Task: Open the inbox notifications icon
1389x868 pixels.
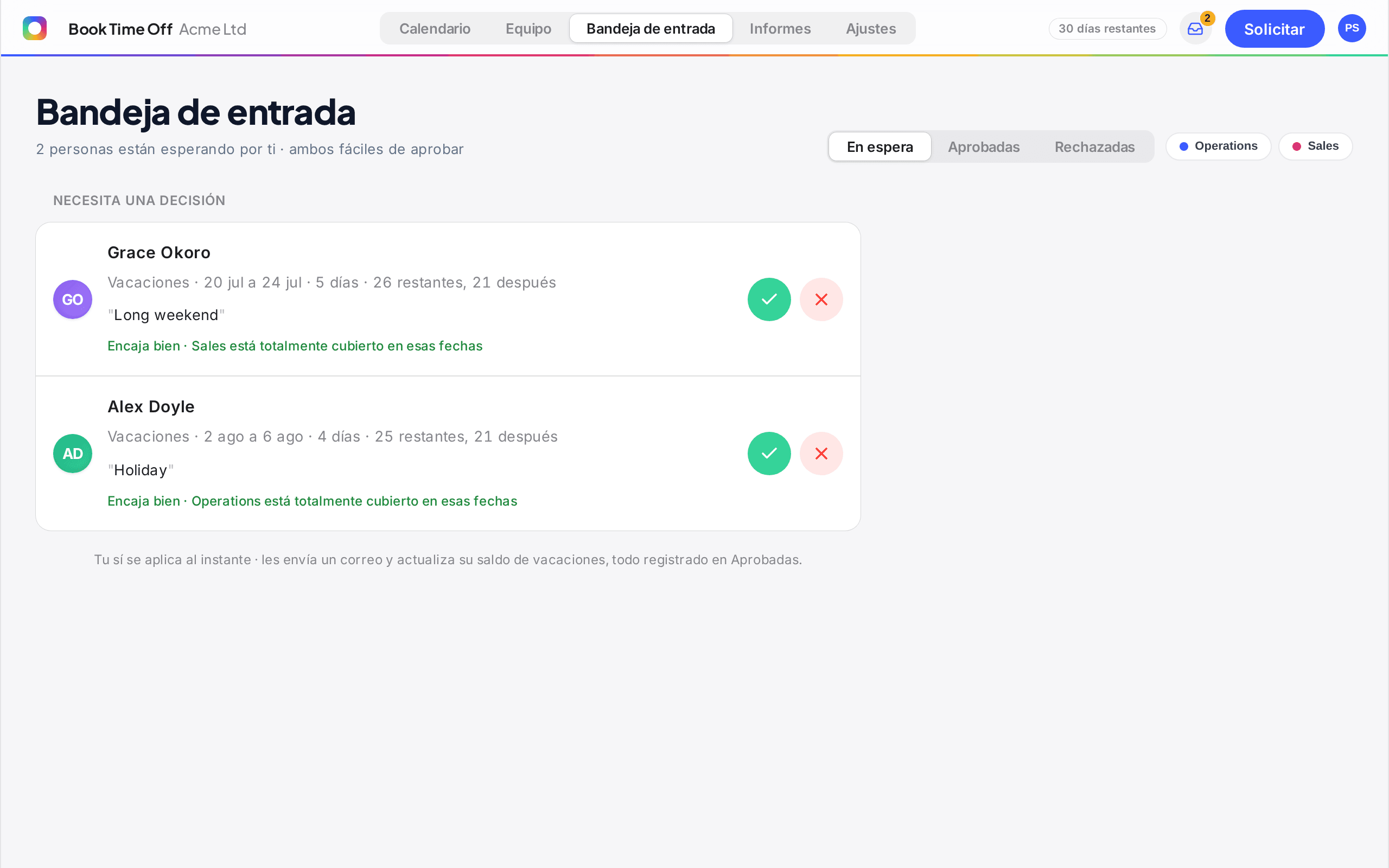Action: 1196,29
